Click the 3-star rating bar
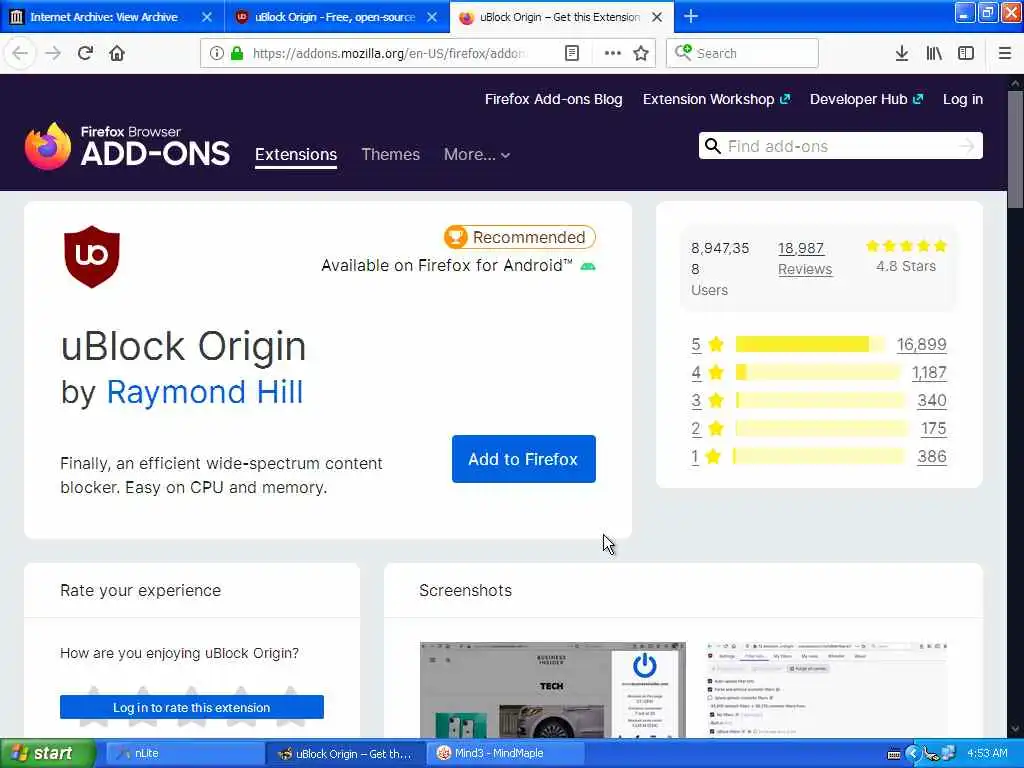The width and height of the screenshot is (1024, 768). coord(820,400)
